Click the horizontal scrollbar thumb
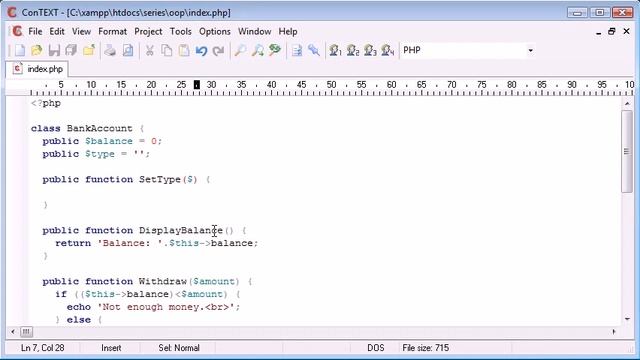Viewport: 640px width, 360px height. 26,331
